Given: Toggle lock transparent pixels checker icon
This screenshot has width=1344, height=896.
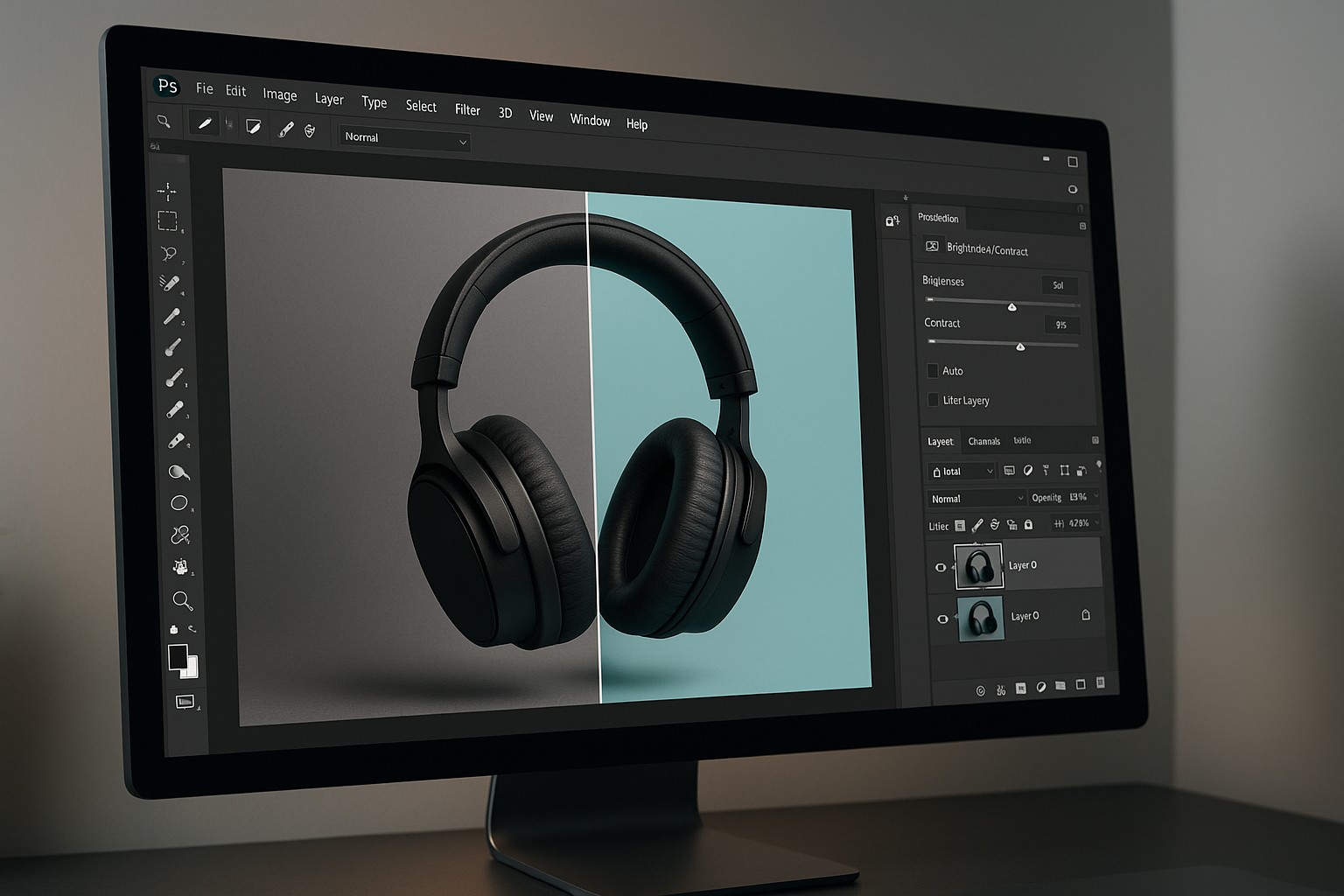Looking at the screenshot, I should (x=960, y=525).
